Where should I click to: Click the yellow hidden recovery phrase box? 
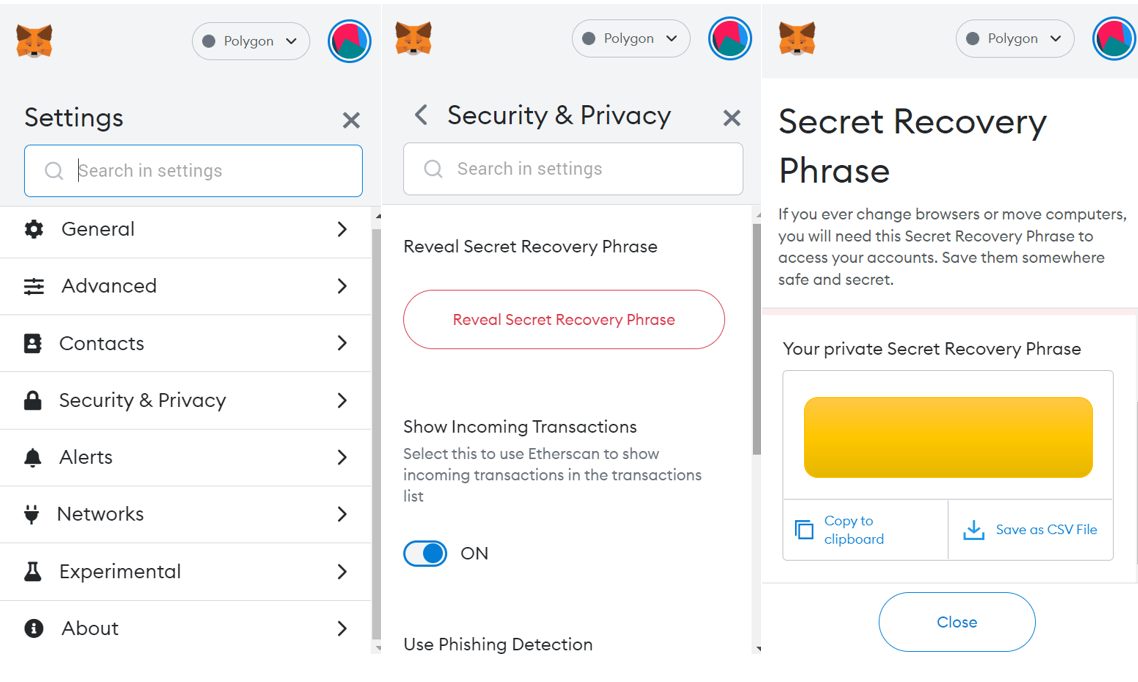click(948, 437)
